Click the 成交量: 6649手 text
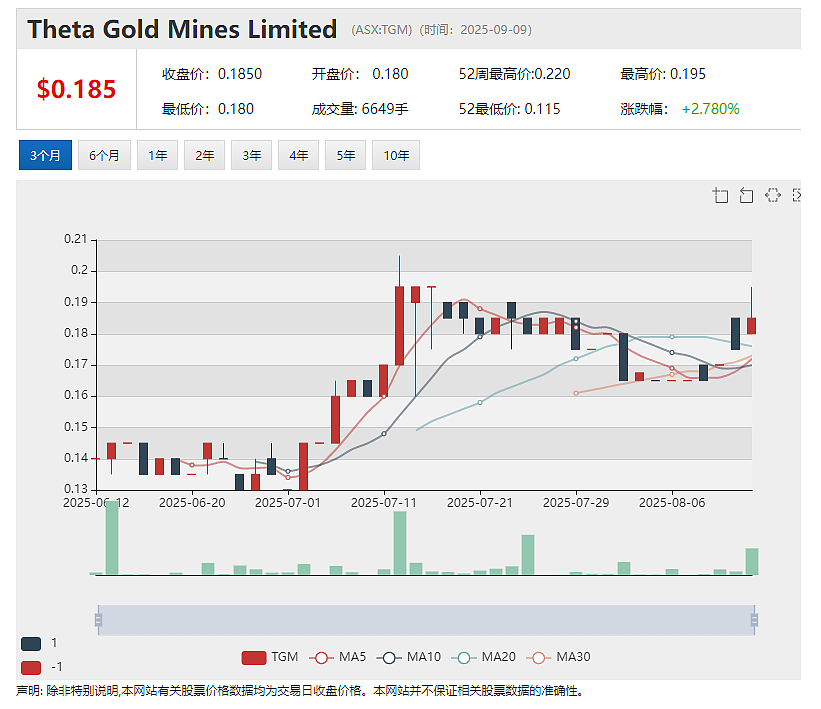This screenshot has height=709, width=821. 360,109
